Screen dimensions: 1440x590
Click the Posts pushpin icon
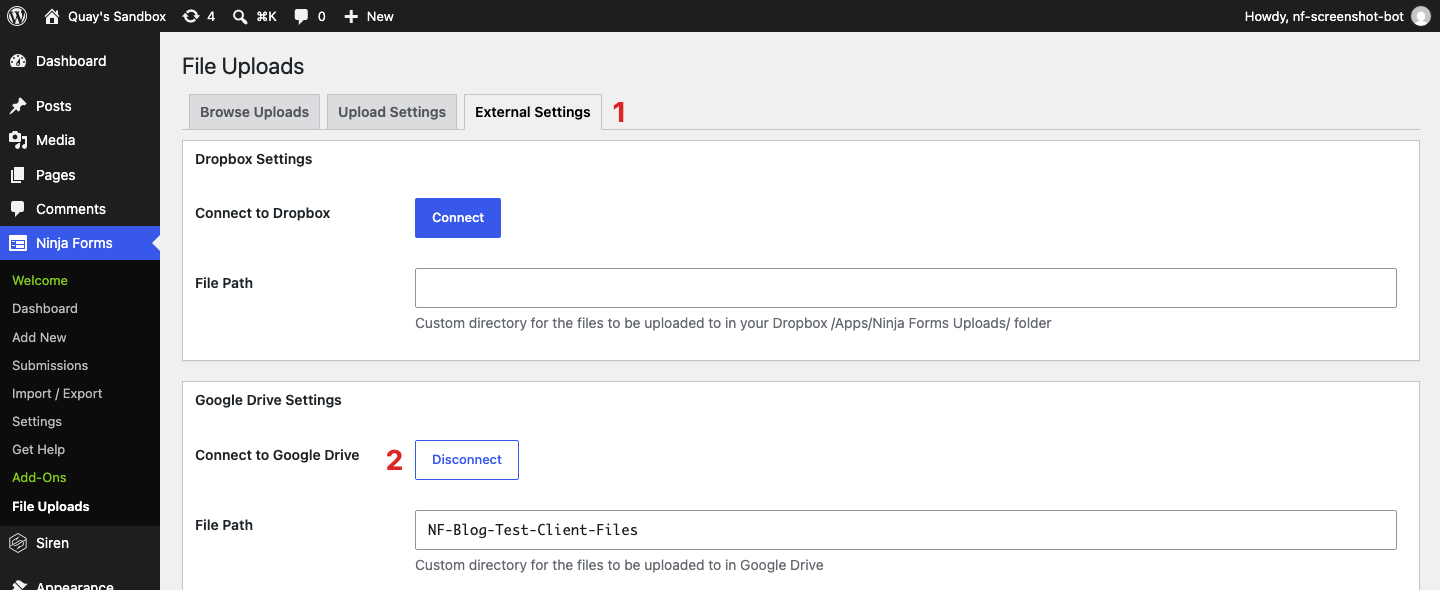(18, 106)
